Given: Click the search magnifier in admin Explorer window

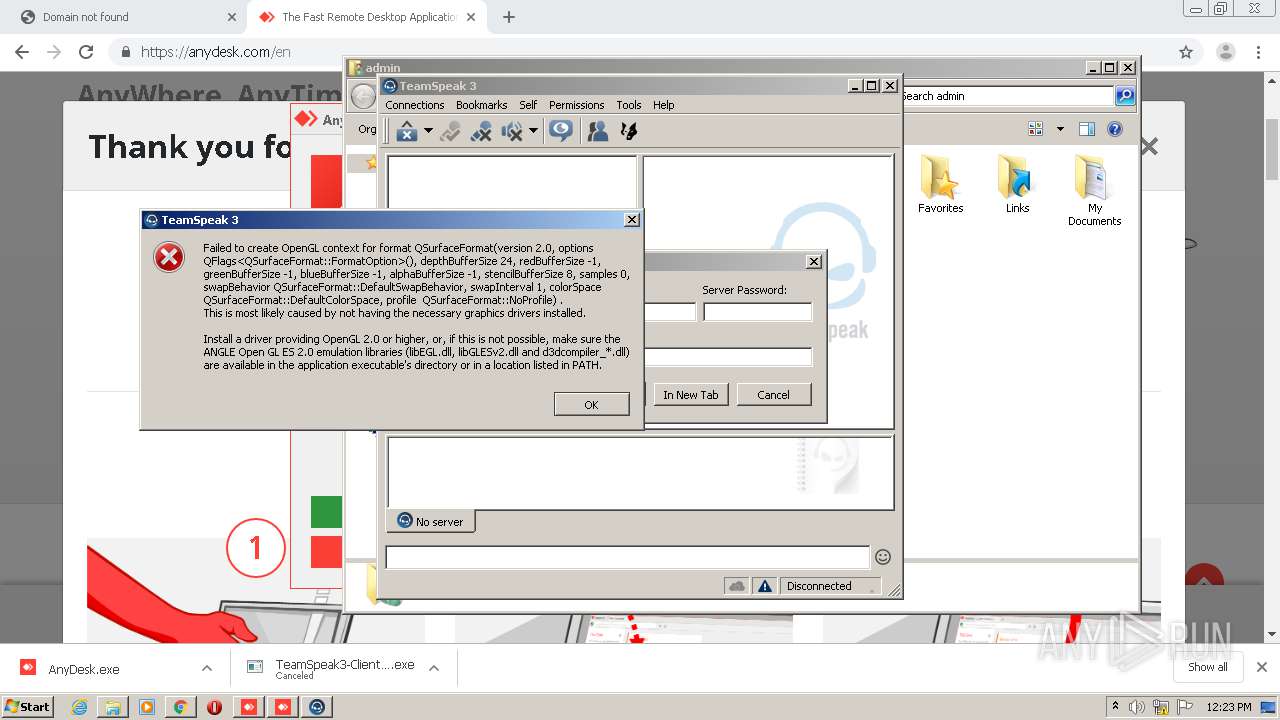Looking at the screenshot, I should tap(1125, 96).
